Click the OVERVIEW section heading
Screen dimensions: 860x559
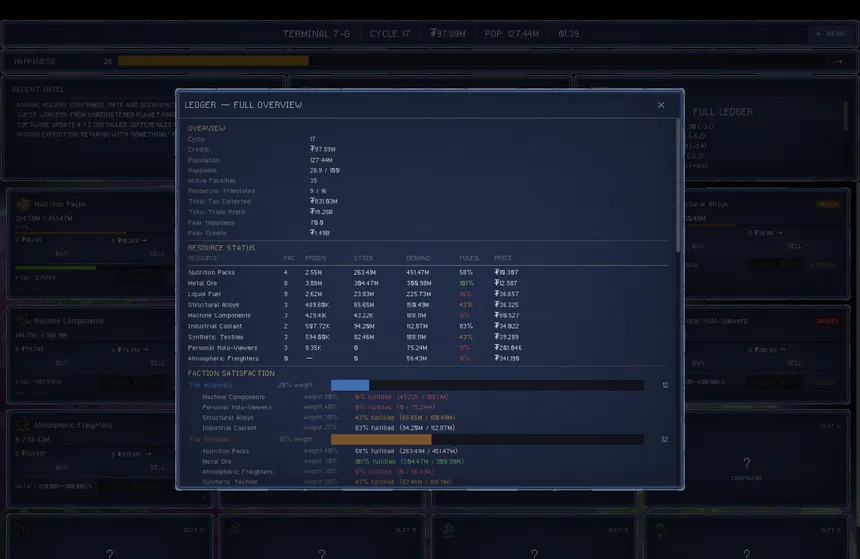[206, 128]
